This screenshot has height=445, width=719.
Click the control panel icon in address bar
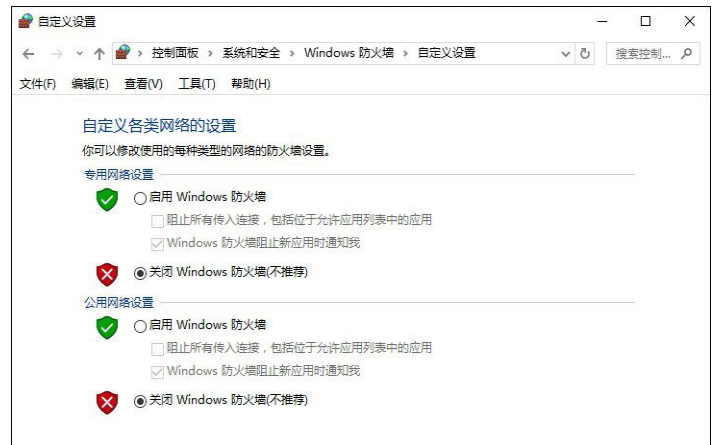[x=123, y=52]
